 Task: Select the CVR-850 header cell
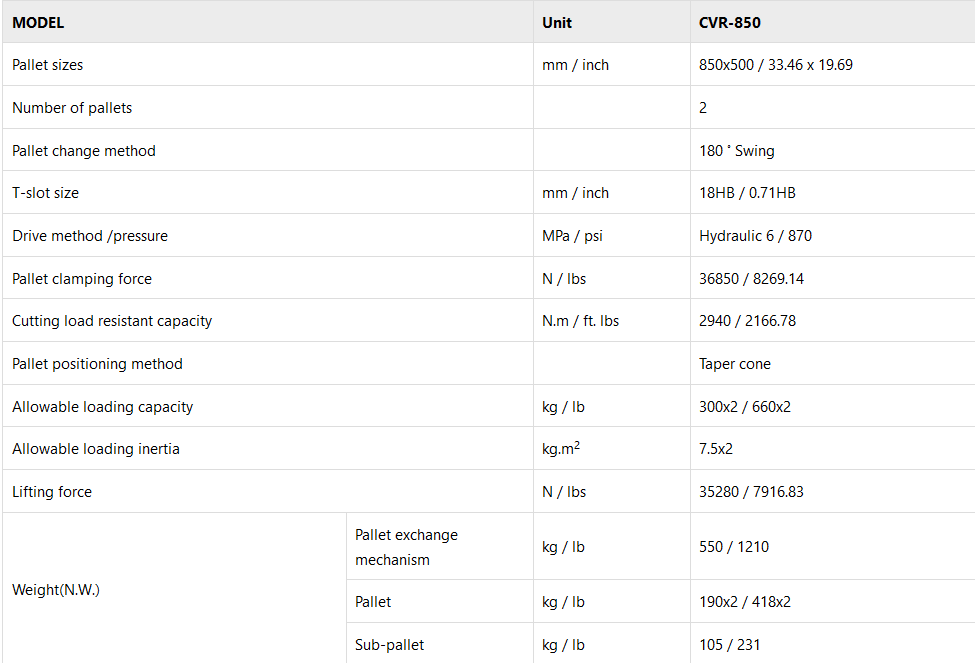730,22
